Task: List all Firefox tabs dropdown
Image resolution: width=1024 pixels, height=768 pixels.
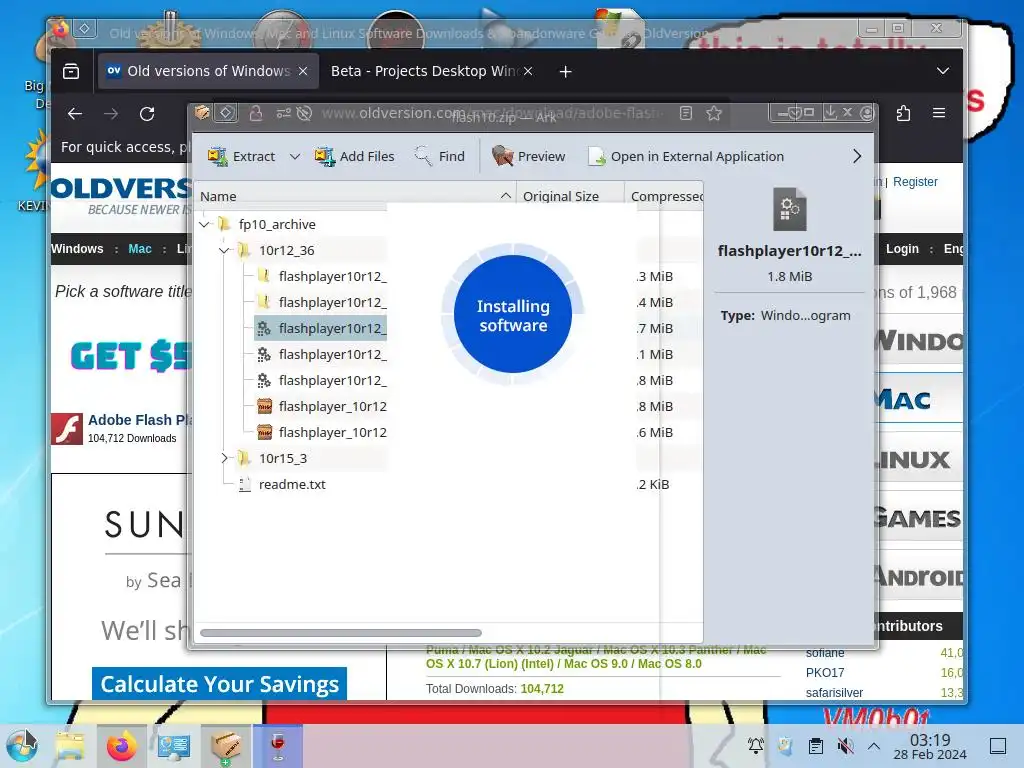Action: 942,71
